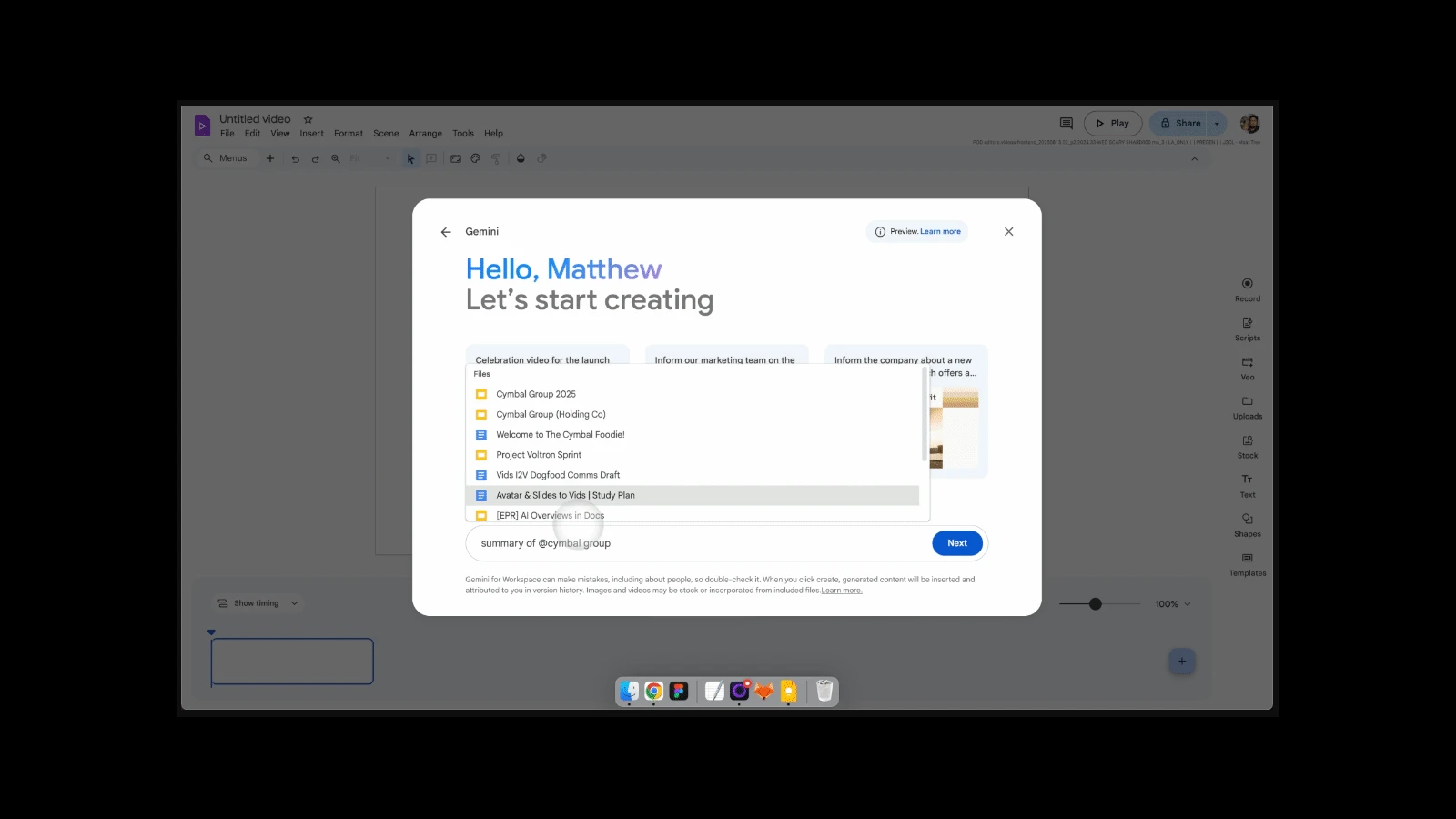Open the comments panel icon
This screenshot has height=819, width=1456.
tap(1067, 124)
